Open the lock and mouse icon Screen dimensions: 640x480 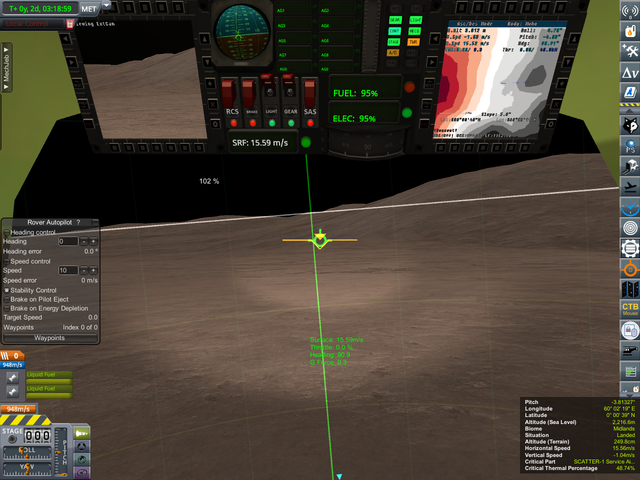630,330
